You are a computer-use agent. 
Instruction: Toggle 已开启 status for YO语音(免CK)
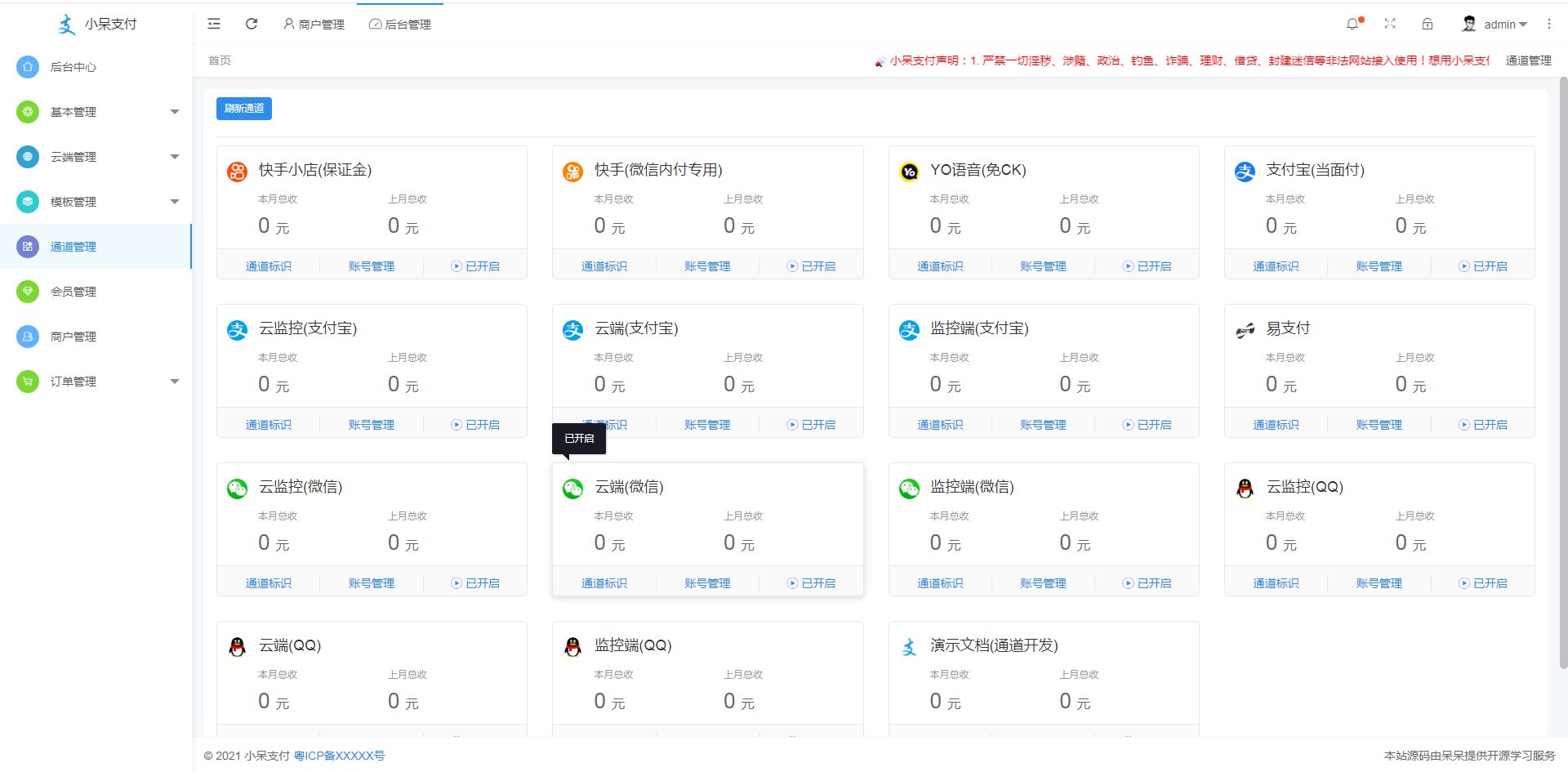tap(1147, 266)
